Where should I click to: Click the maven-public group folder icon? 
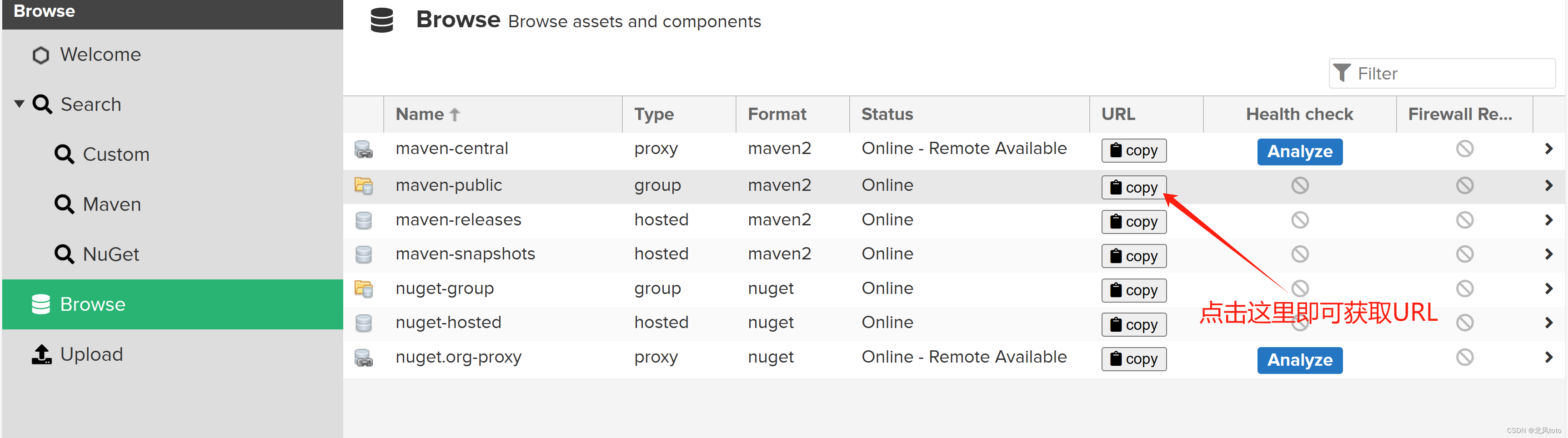tap(363, 185)
